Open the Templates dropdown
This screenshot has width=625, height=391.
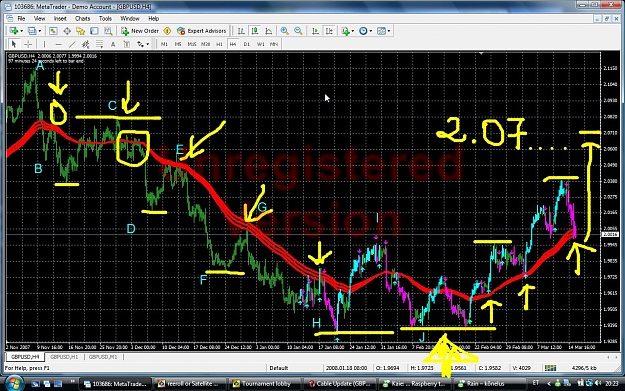[x=389, y=31]
